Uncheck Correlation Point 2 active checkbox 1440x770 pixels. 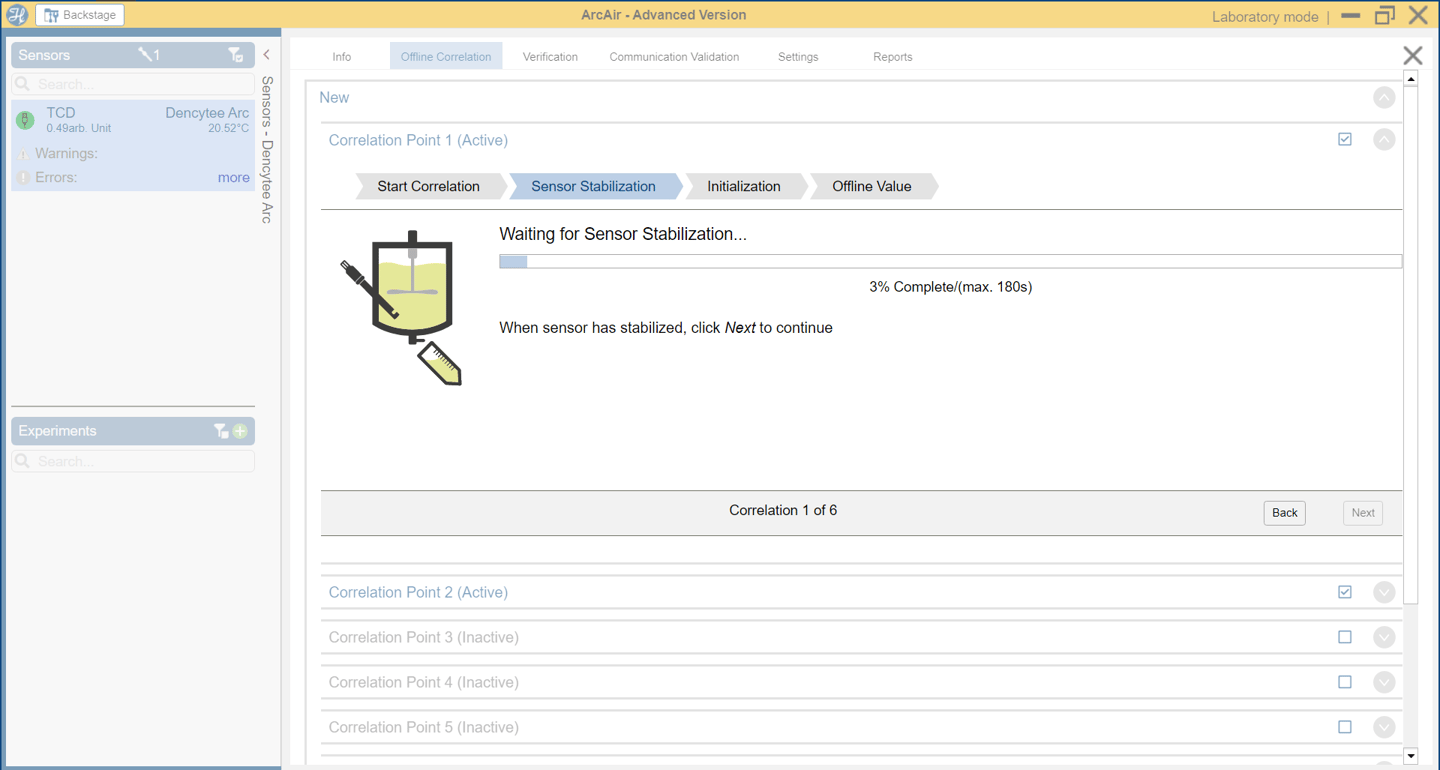point(1345,592)
